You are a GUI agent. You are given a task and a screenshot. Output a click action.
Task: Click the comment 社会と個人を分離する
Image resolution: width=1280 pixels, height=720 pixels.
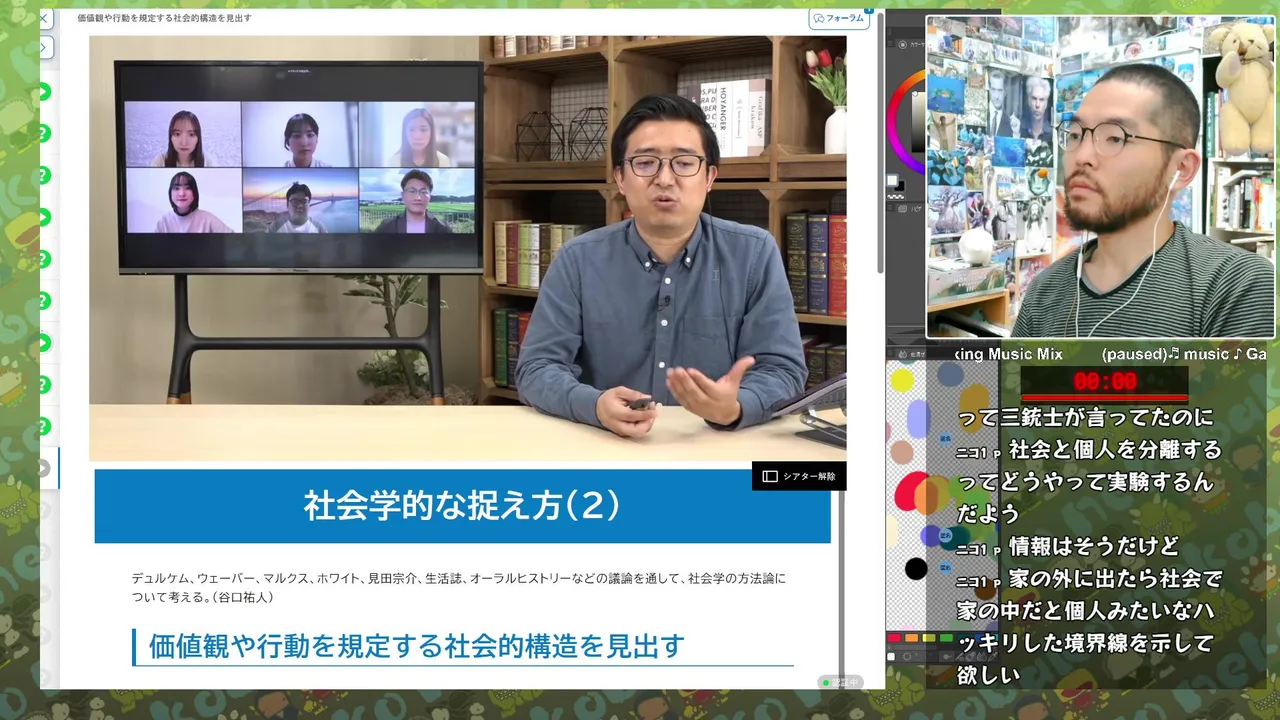click(x=1115, y=449)
